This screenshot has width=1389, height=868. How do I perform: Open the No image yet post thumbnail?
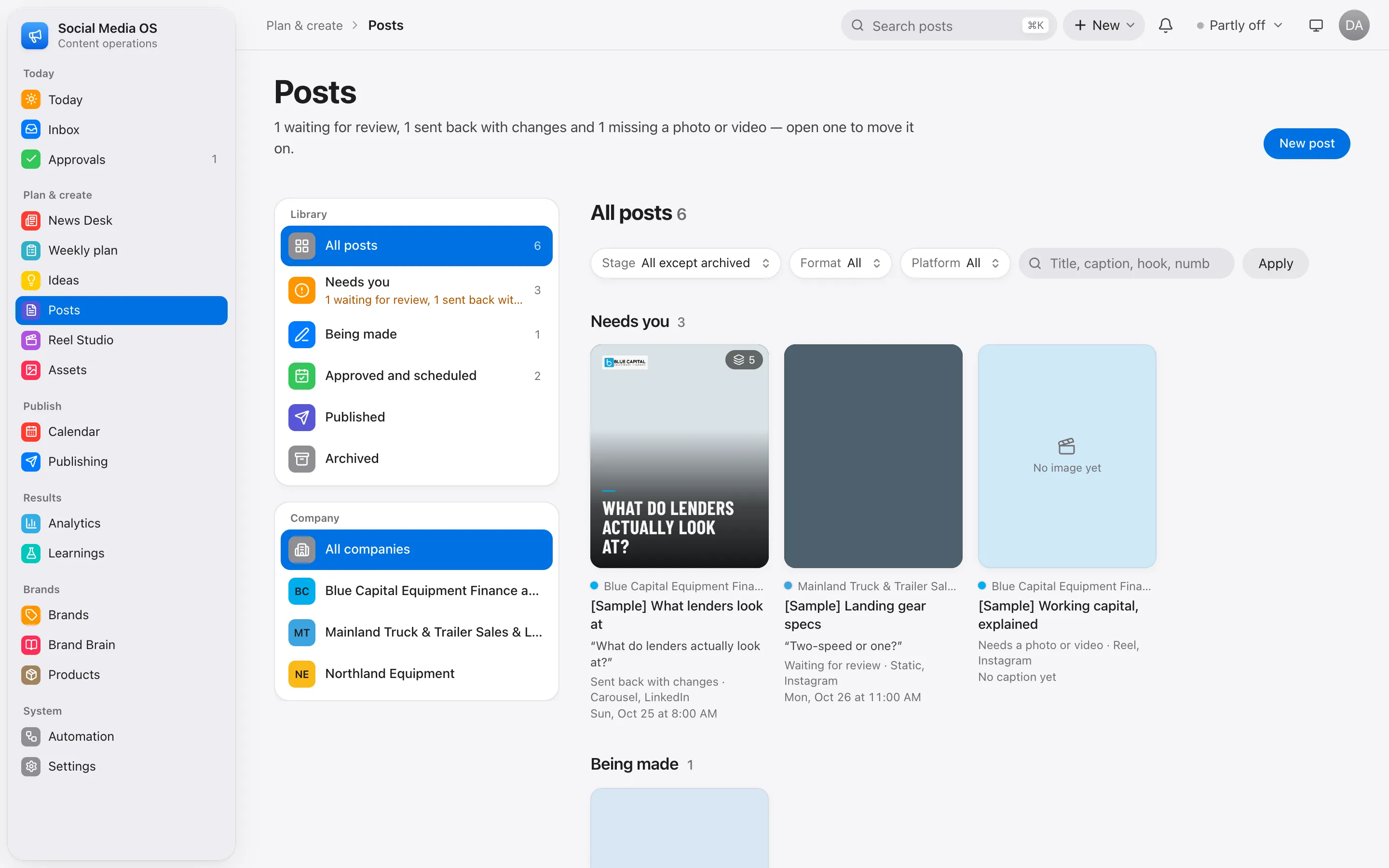point(1066,456)
